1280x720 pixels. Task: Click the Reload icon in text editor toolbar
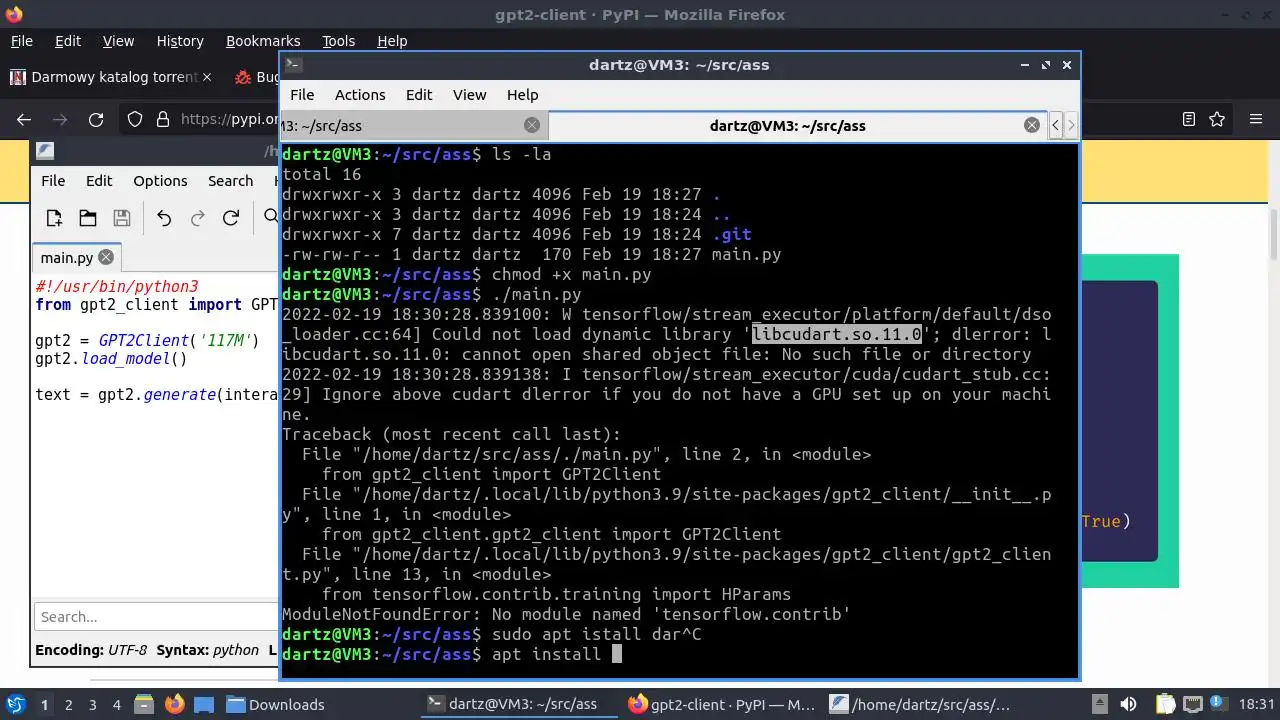[x=230, y=218]
